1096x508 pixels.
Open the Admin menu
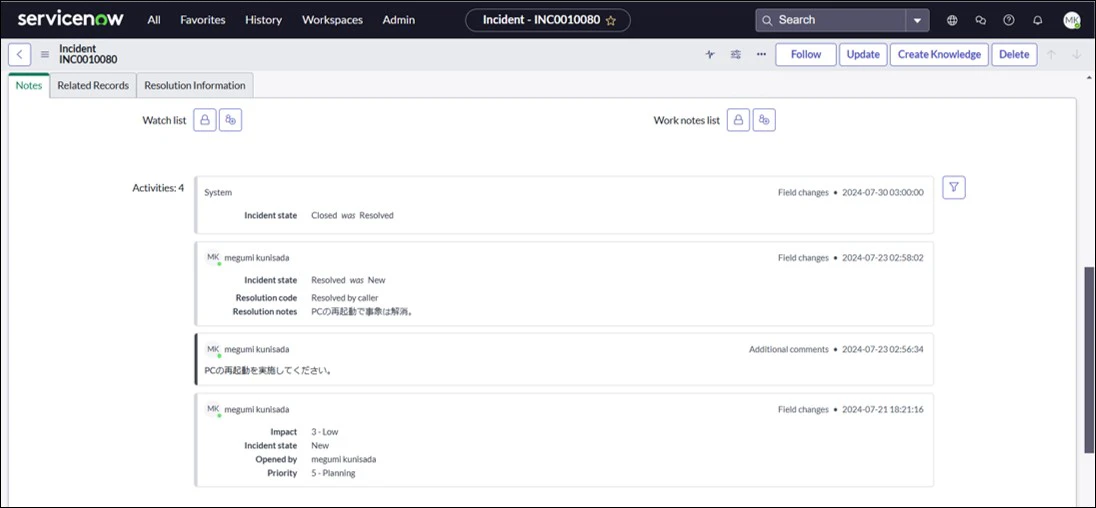(398, 20)
